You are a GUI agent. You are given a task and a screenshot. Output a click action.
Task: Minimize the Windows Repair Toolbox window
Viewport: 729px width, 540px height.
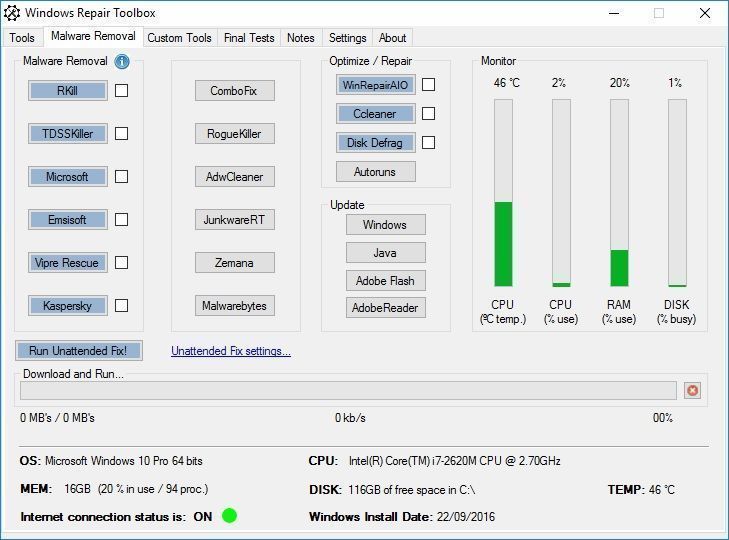[x=614, y=13]
